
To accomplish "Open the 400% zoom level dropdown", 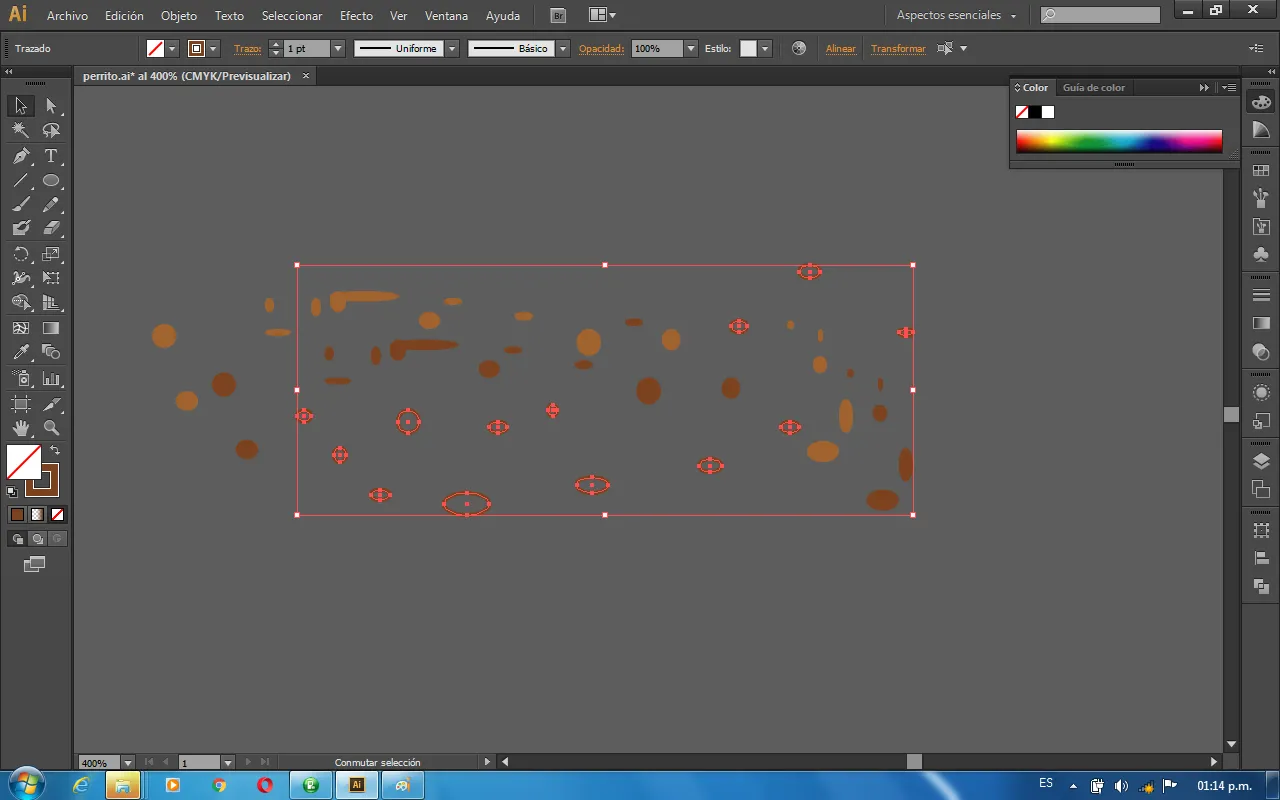I will click(128, 763).
